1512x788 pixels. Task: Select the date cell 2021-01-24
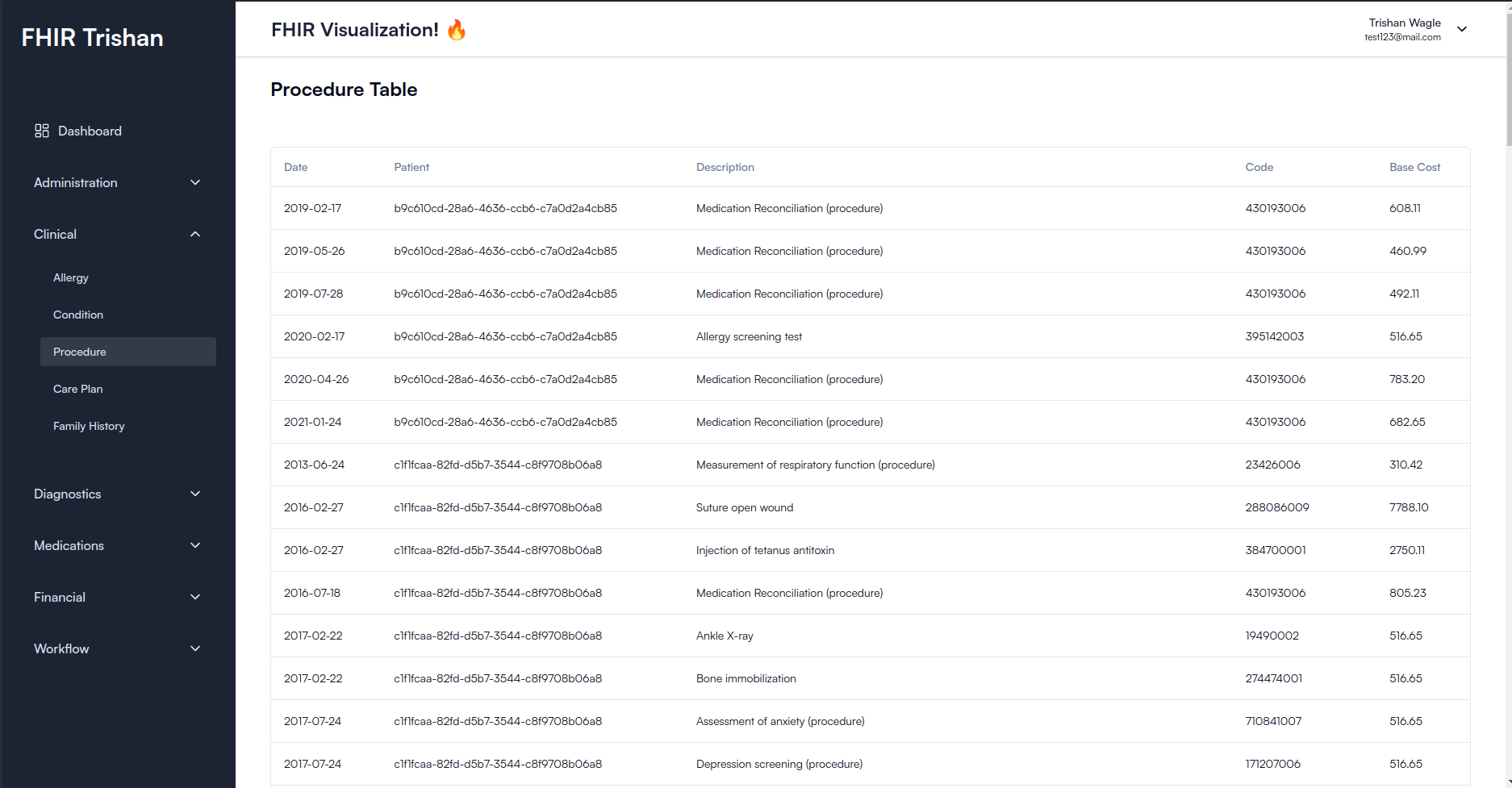pos(312,422)
